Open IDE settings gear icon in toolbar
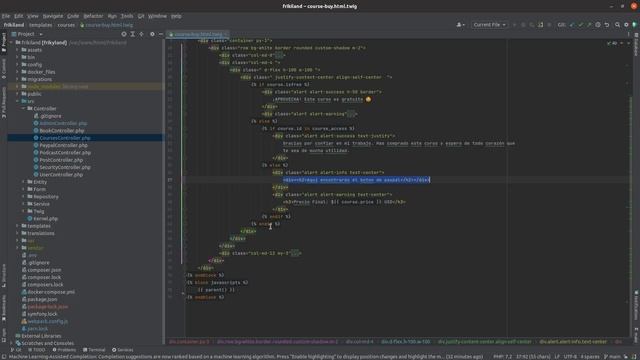 tap(627, 25)
